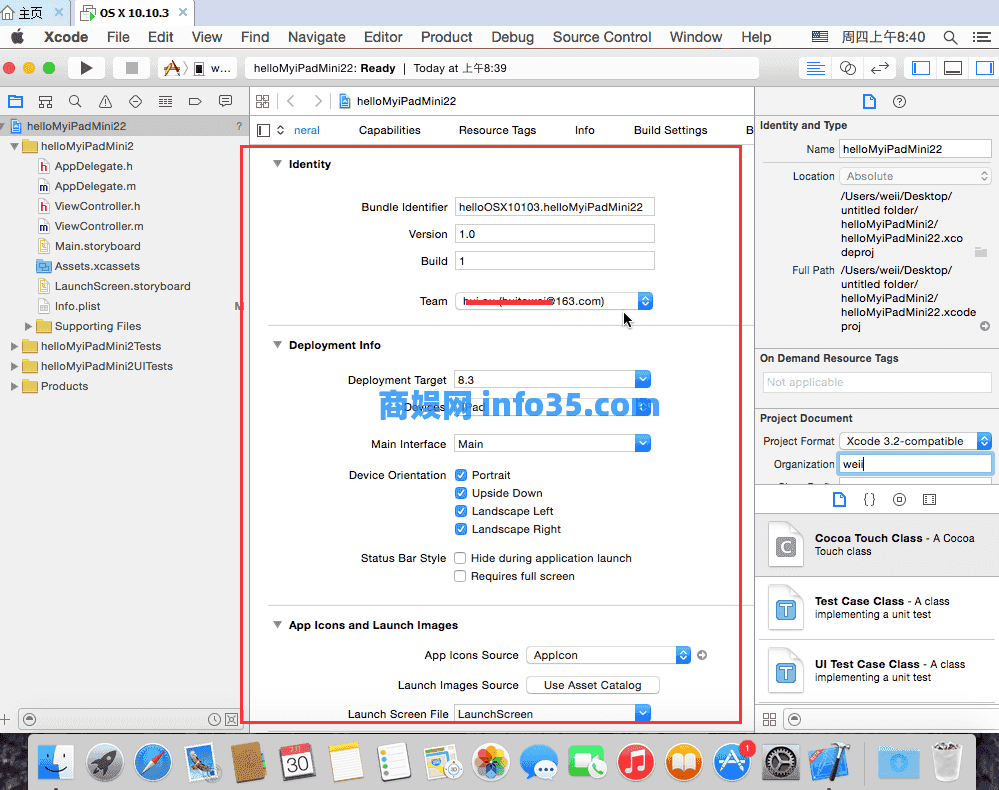Image resolution: width=999 pixels, height=790 pixels.
Task: Open the Editor menu
Action: pos(383,37)
